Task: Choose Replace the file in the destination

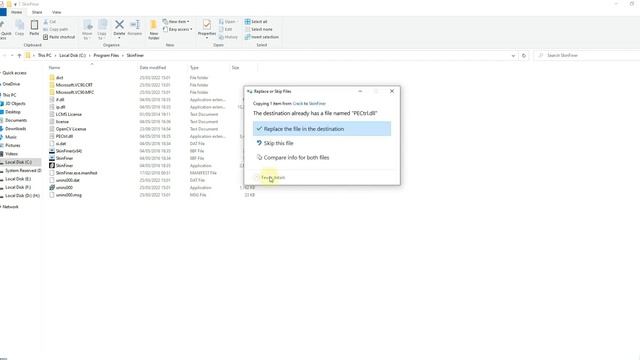Action: point(322,129)
